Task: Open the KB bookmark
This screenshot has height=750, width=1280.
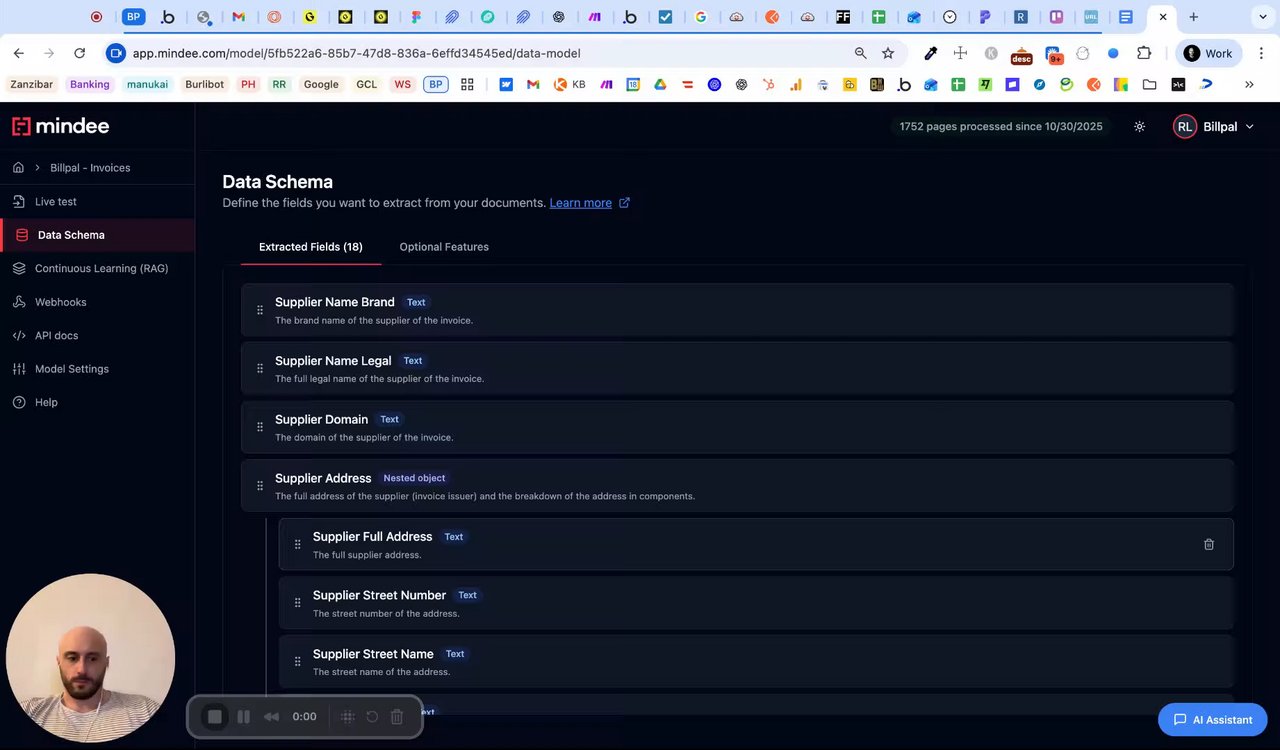Action: (x=570, y=85)
